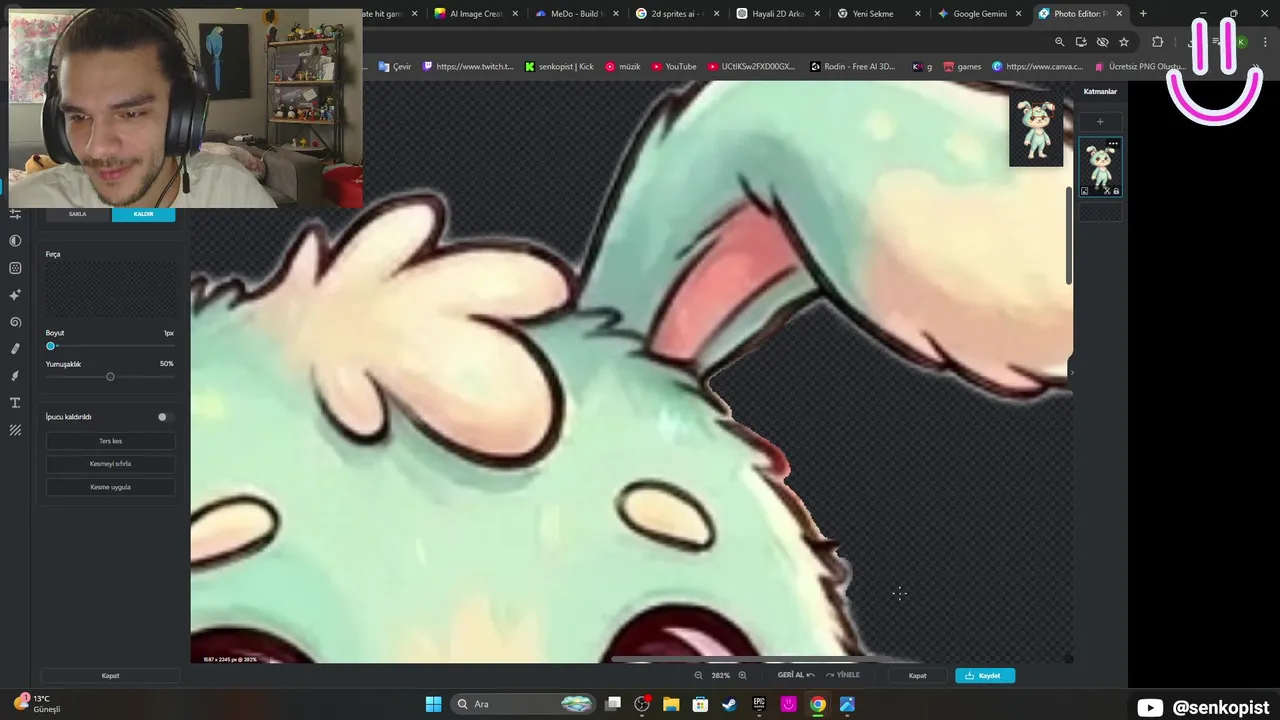Click the navigator preview thumbnail

point(1036,131)
